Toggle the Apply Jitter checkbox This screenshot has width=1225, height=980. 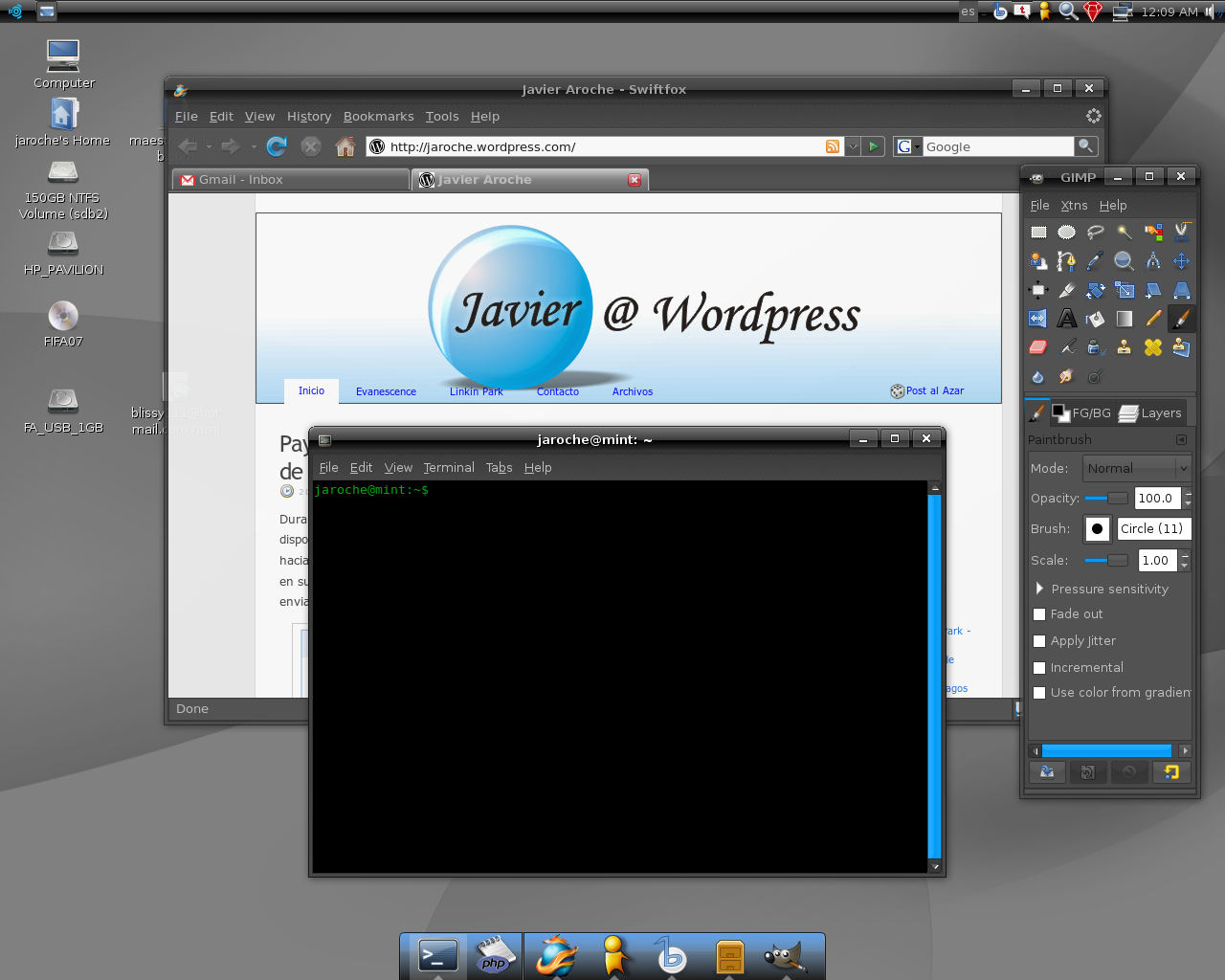click(x=1039, y=641)
